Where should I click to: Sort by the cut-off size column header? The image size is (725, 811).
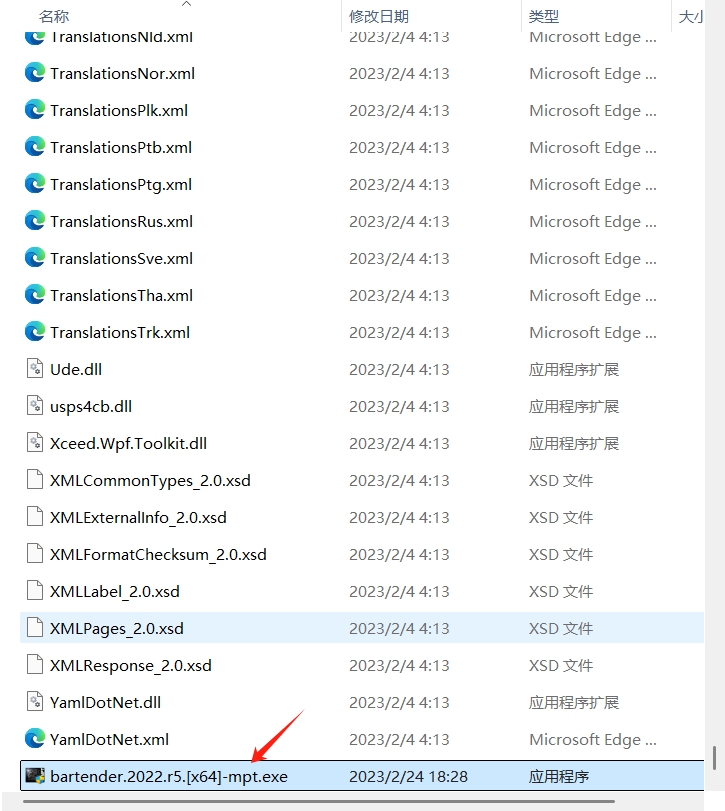tap(690, 17)
